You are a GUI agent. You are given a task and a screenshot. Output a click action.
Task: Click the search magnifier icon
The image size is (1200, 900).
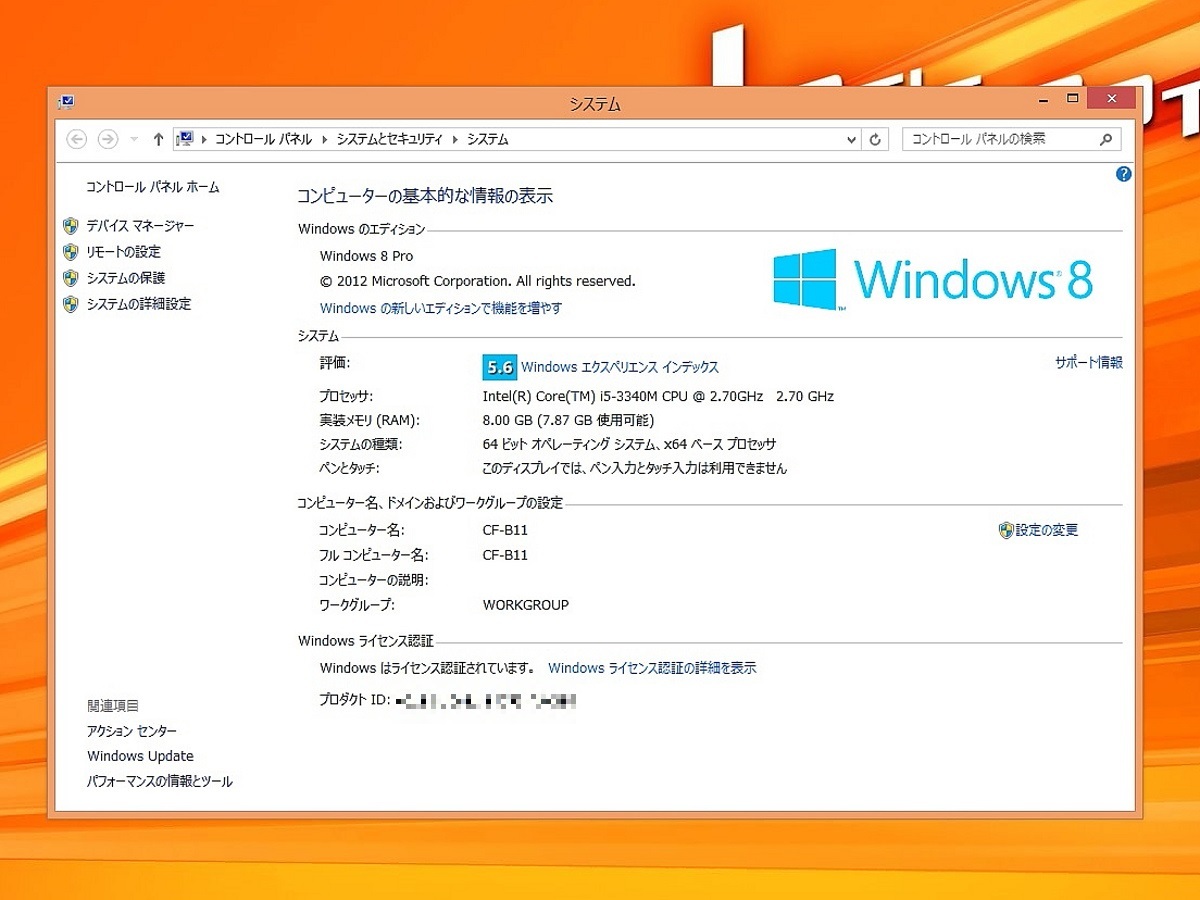pos(1106,140)
